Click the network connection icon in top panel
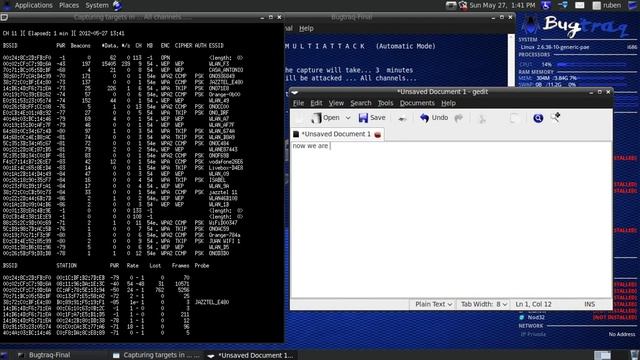 tap(563, 5)
